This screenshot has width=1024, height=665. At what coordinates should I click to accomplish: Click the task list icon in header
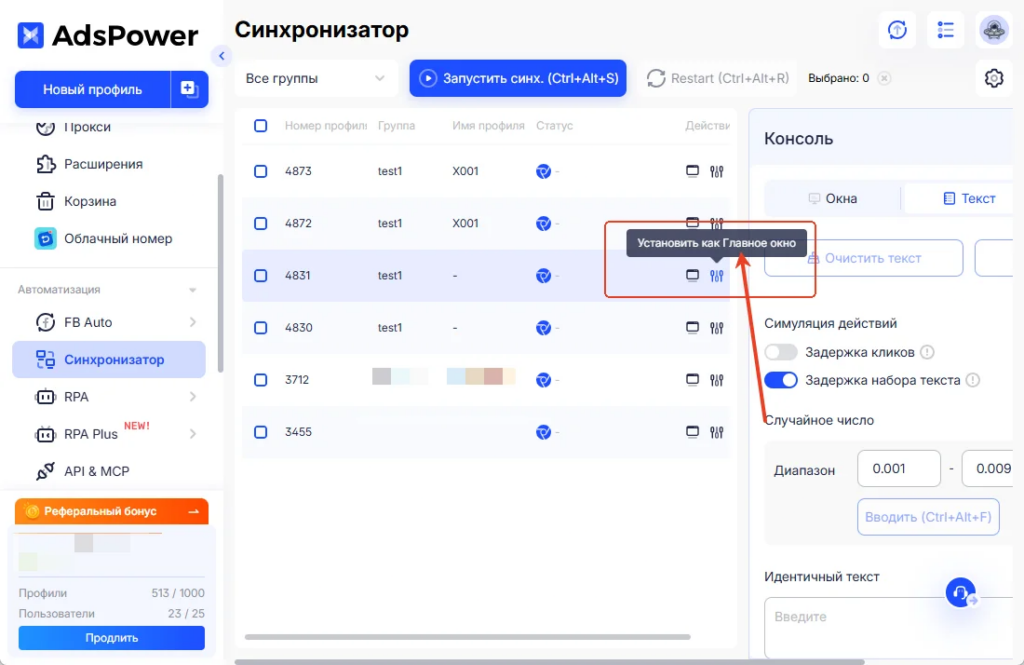click(x=945, y=30)
